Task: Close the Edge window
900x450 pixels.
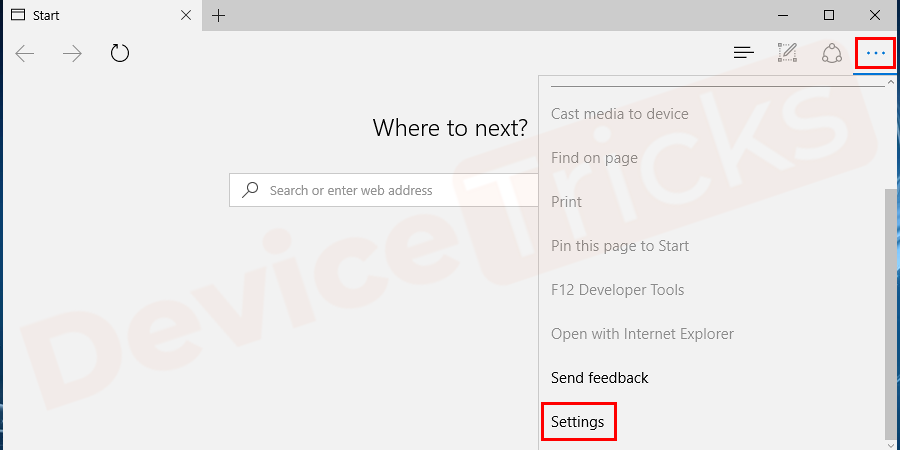Action: click(875, 15)
